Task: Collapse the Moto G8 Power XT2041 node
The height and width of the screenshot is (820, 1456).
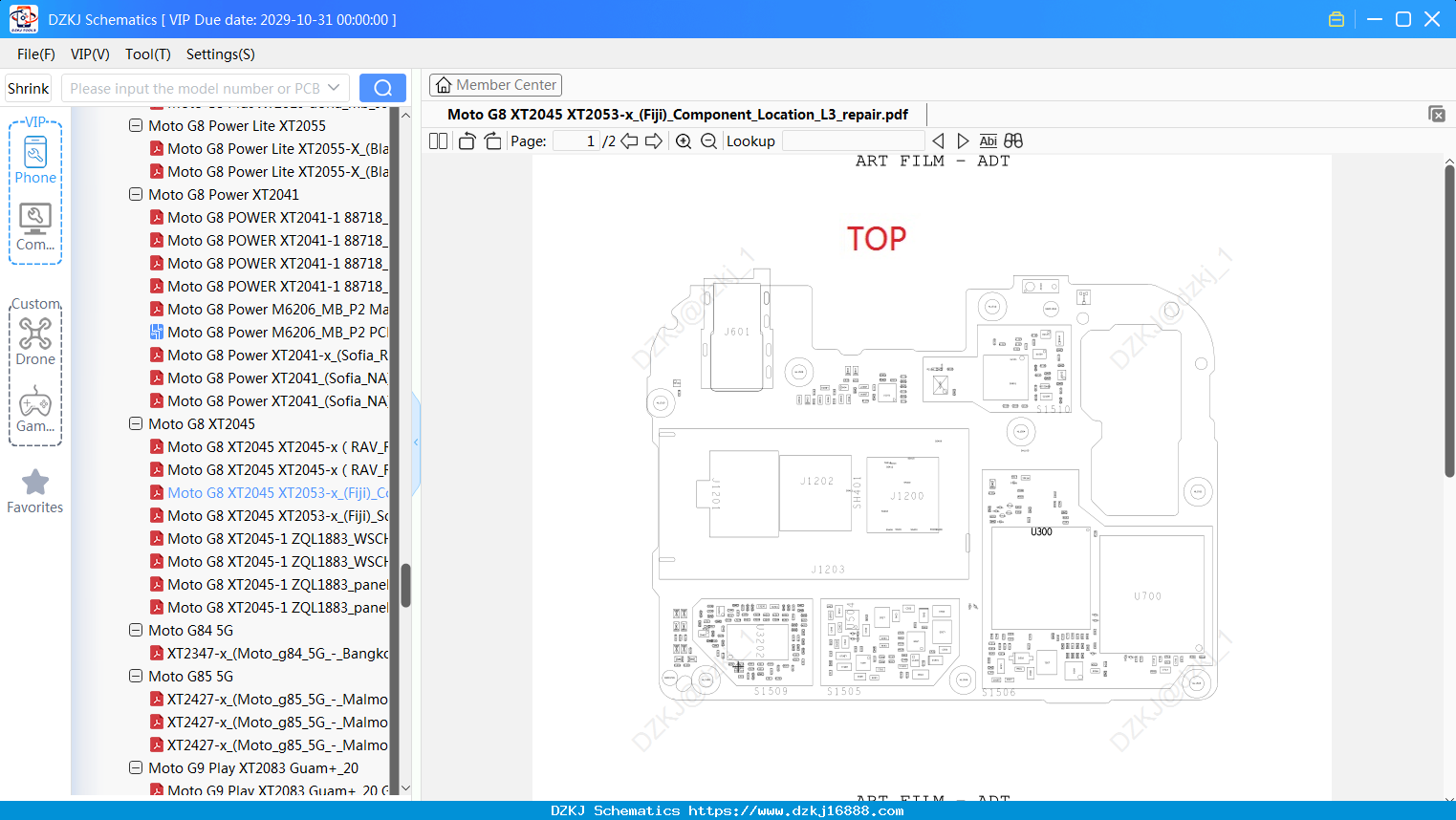Action: click(136, 194)
